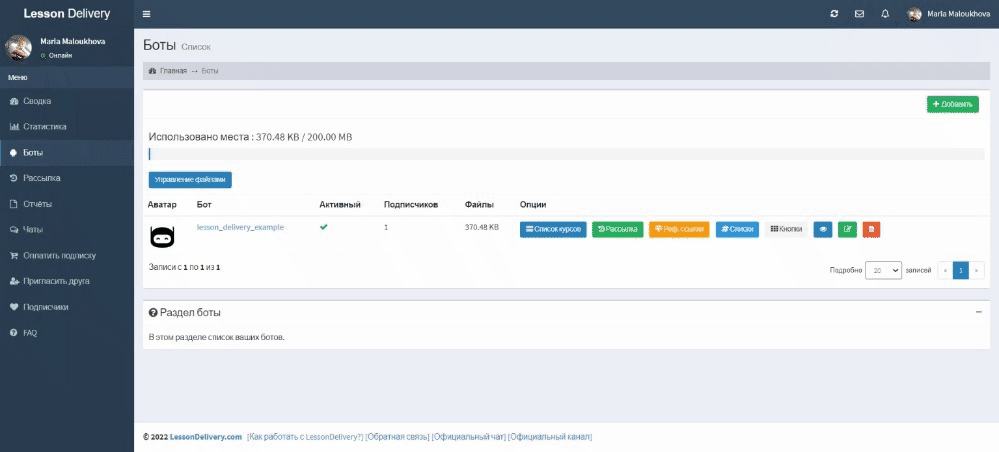Click the refresh icon in the top bar
999x452 pixels.
click(834, 14)
